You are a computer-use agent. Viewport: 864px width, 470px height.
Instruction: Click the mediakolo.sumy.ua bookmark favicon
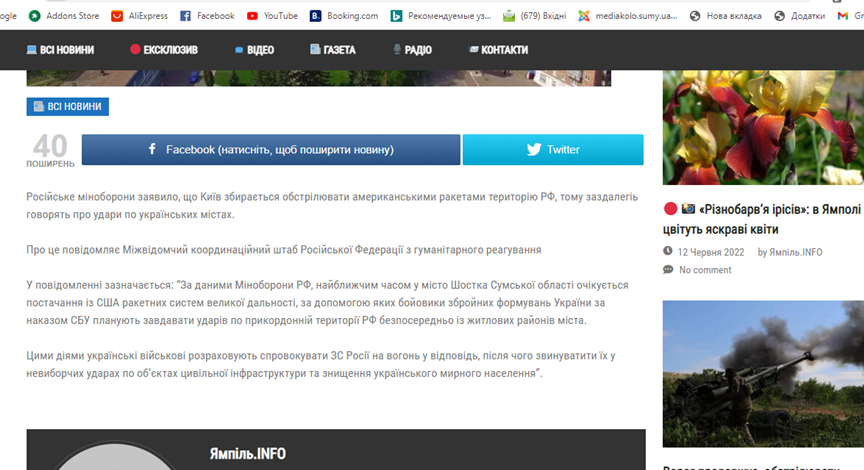click(584, 16)
